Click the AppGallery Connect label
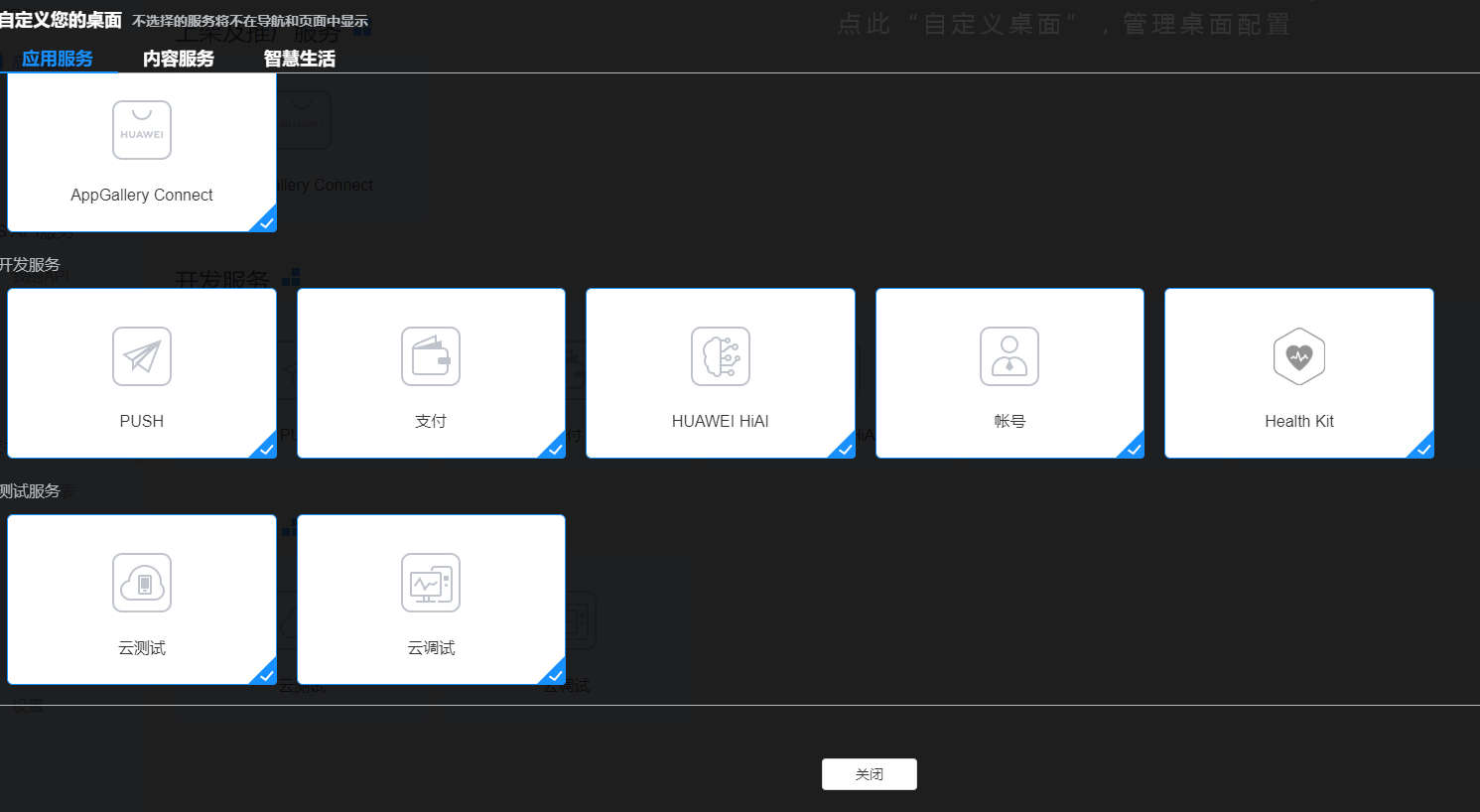Screen dimensions: 1480x812 click(x=142, y=195)
